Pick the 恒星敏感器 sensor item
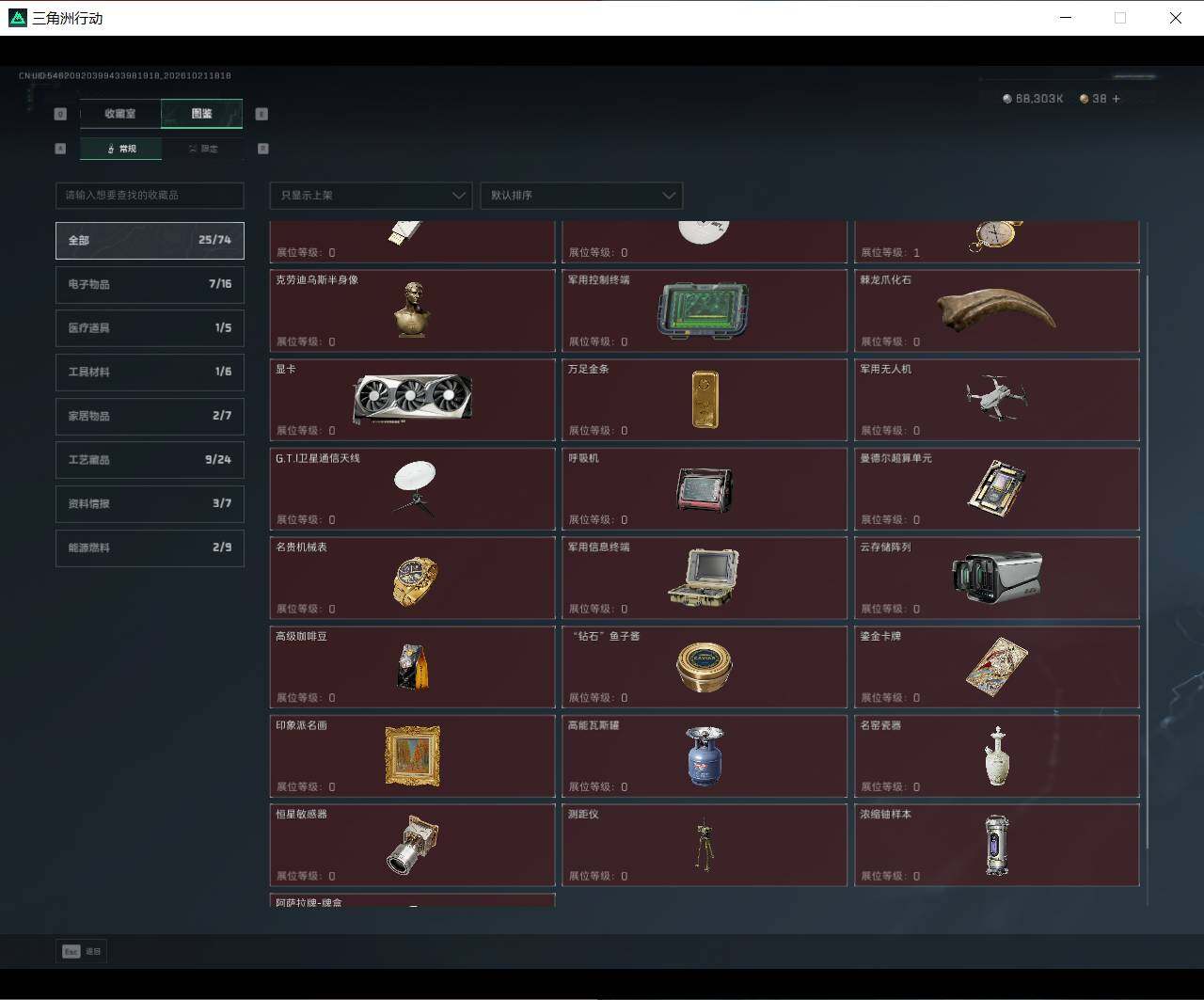The width and height of the screenshot is (1204, 1000). pyautogui.click(x=412, y=845)
